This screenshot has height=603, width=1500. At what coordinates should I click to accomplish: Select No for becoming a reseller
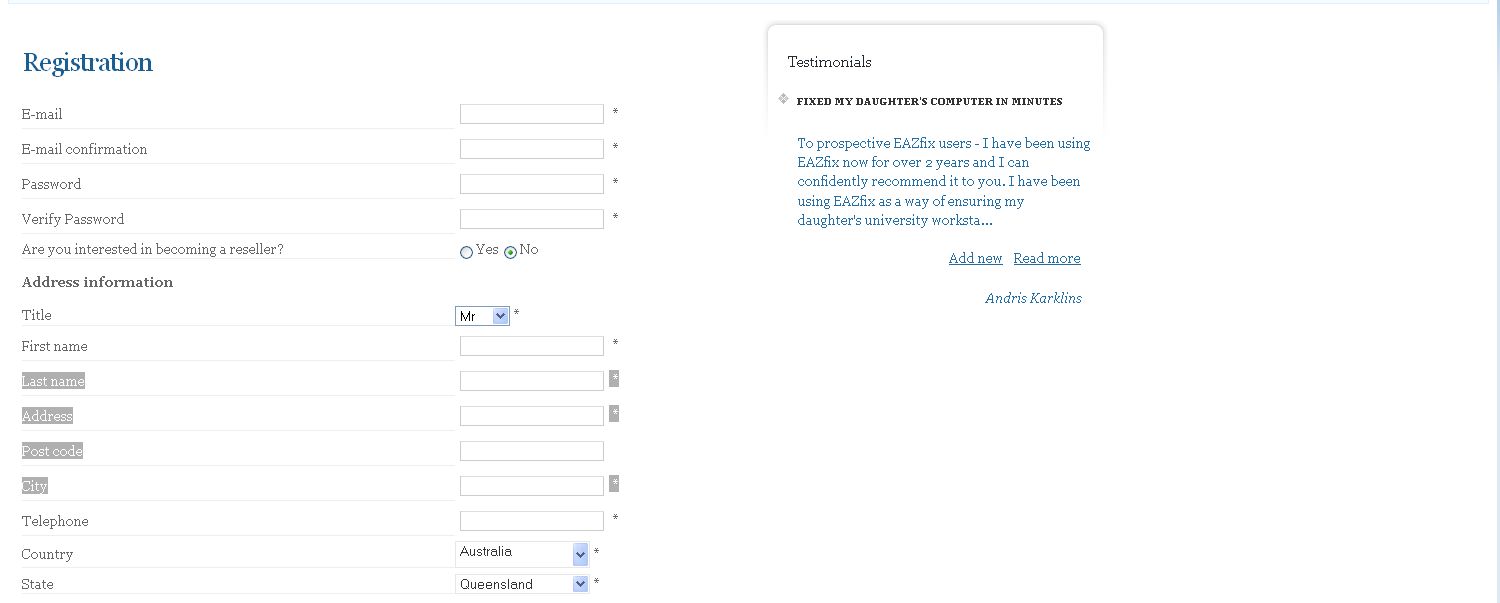(510, 252)
